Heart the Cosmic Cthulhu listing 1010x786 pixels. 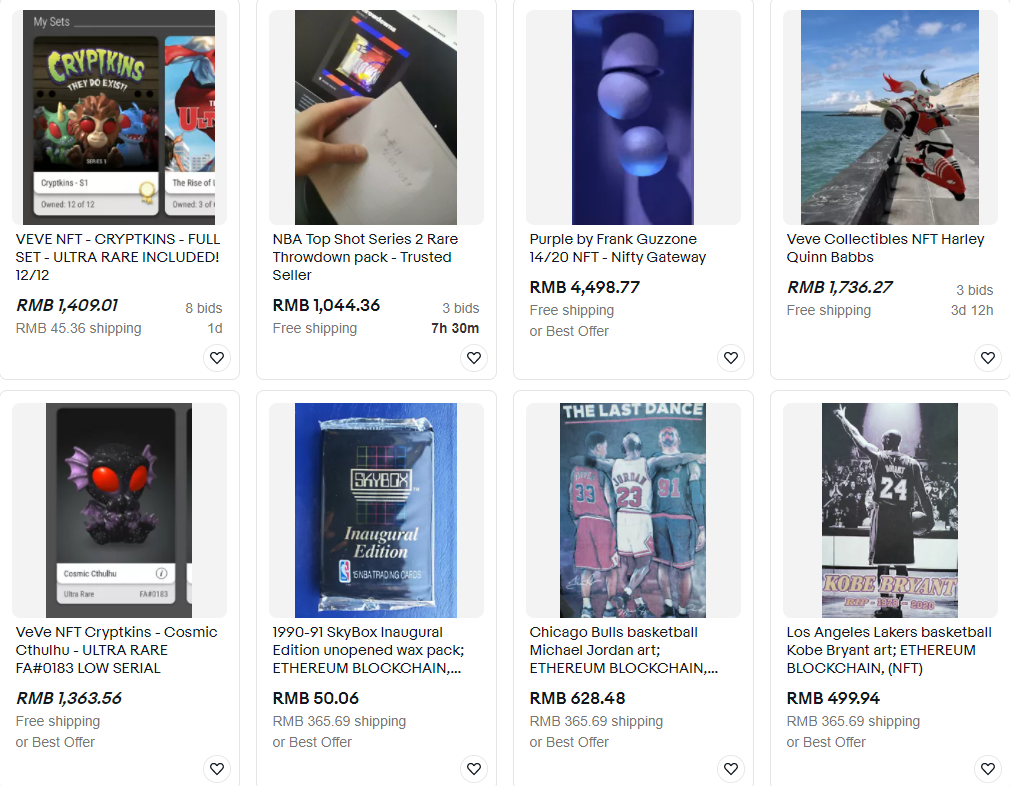tap(217, 769)
